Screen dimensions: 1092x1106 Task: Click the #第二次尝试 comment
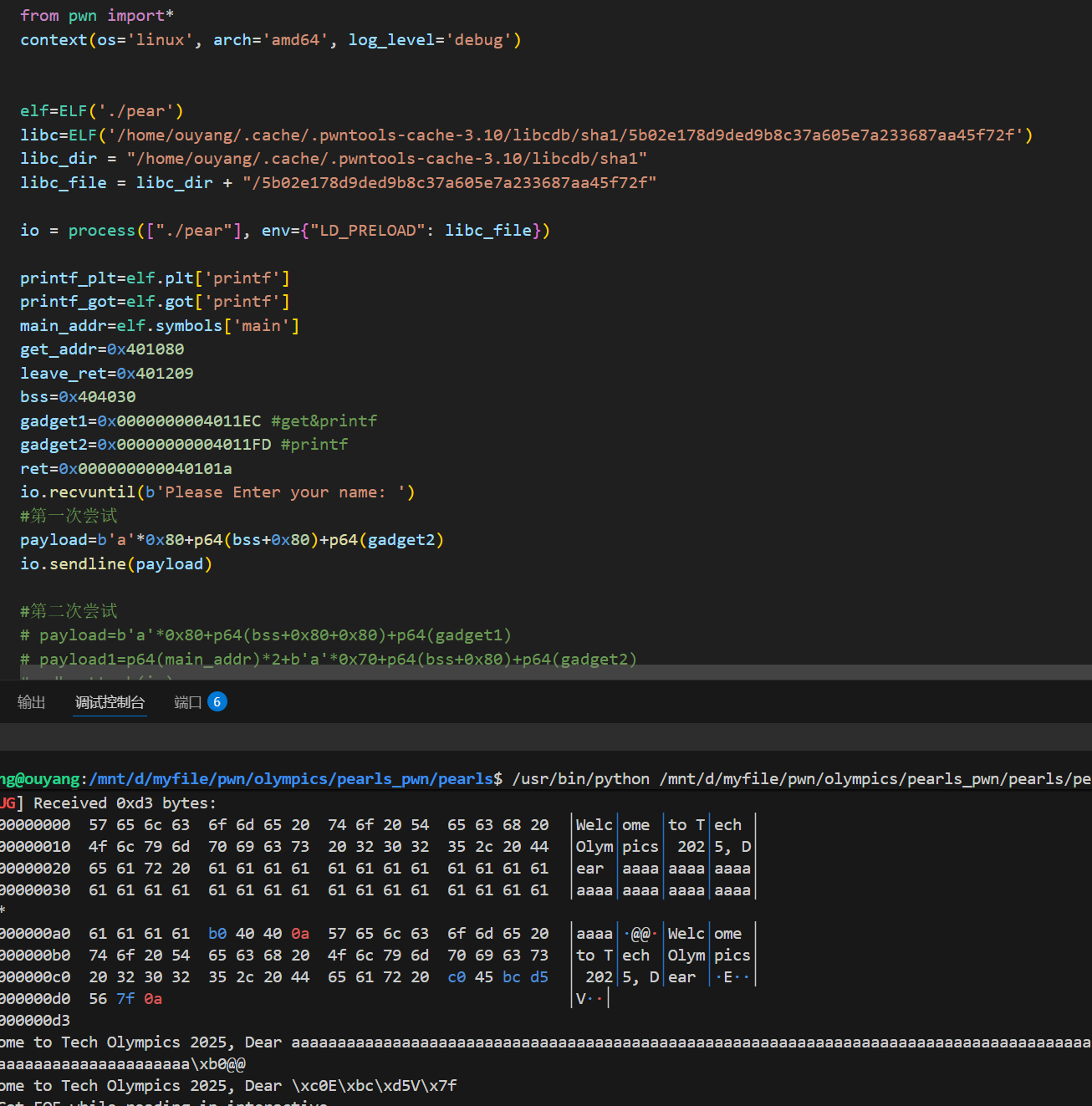point(69,611)
